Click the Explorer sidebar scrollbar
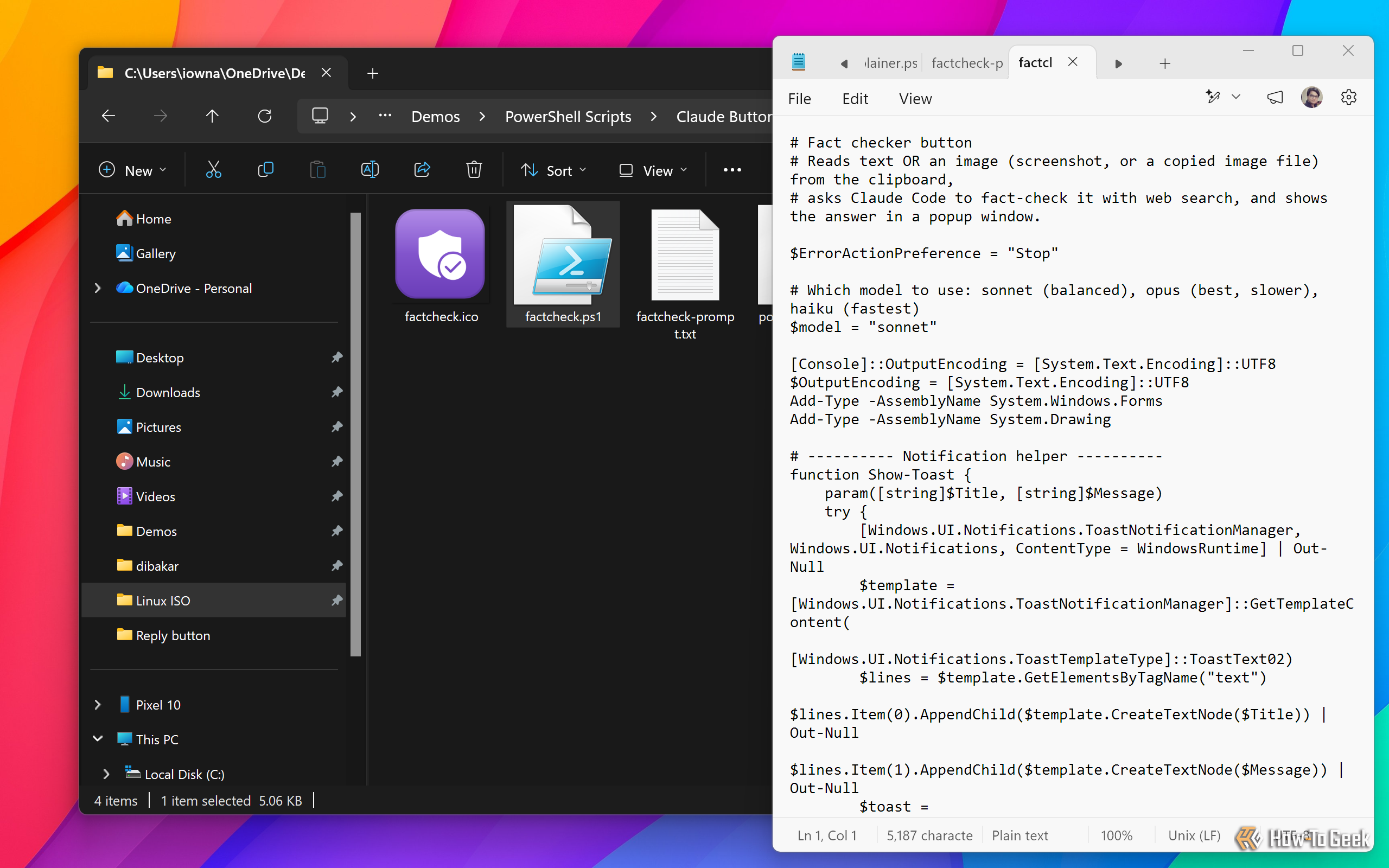The height and width of the screenshot is (868, 1389). pos(355,433)
